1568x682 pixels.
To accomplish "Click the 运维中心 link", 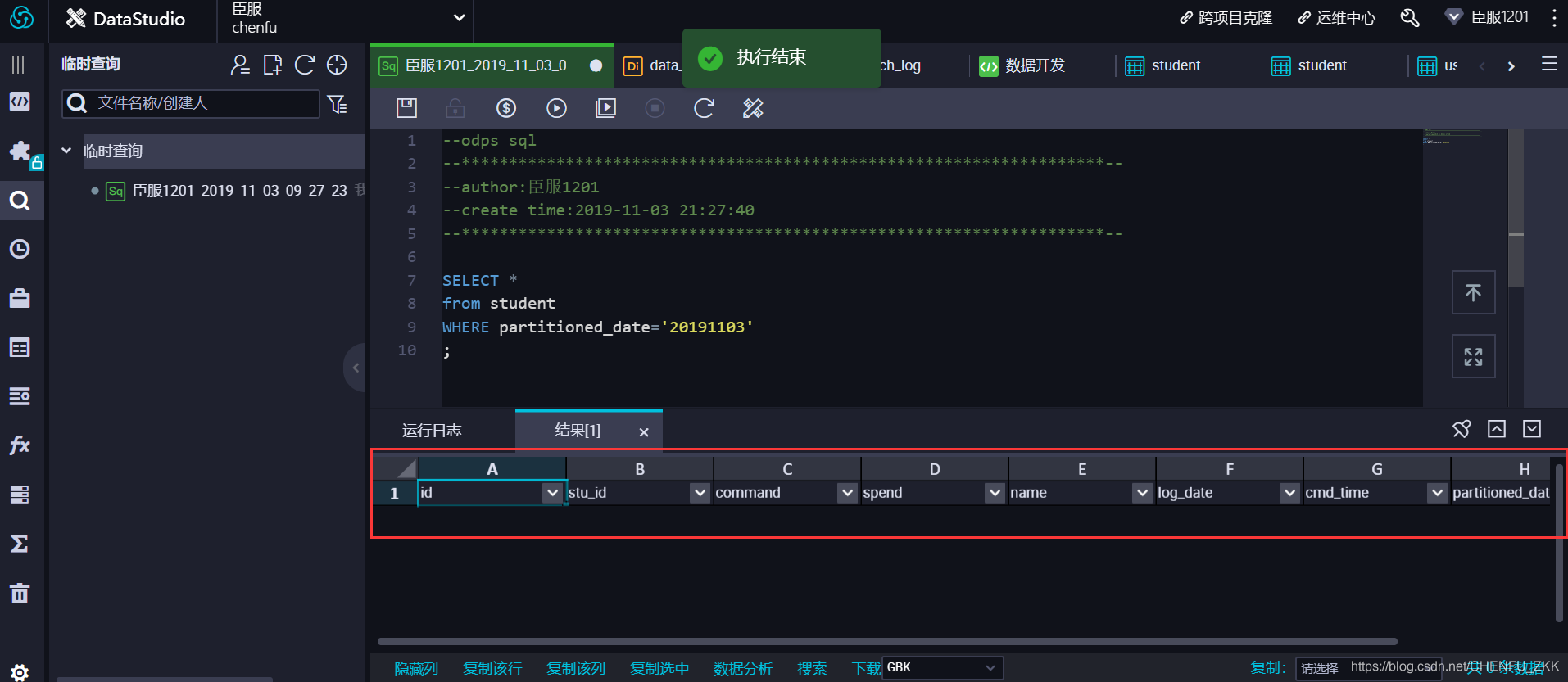I will (x=1336, y=18).
